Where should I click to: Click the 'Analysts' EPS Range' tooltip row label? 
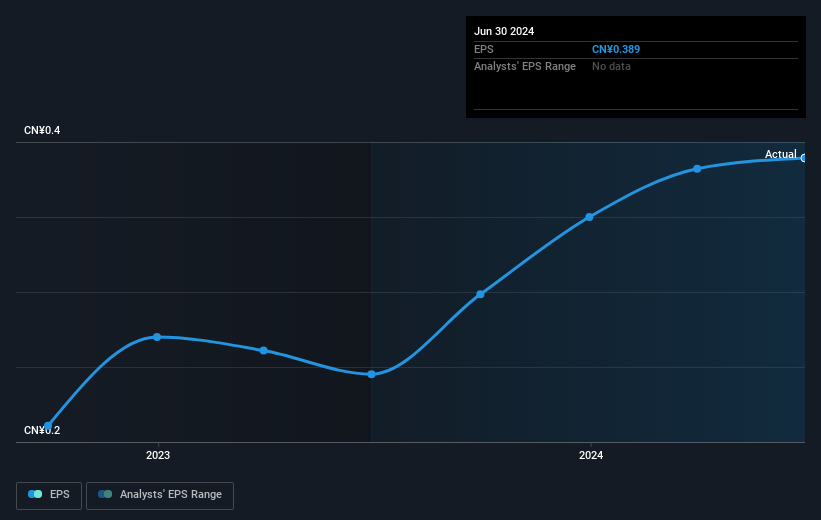pyautogui.click(x=525, y=67)
